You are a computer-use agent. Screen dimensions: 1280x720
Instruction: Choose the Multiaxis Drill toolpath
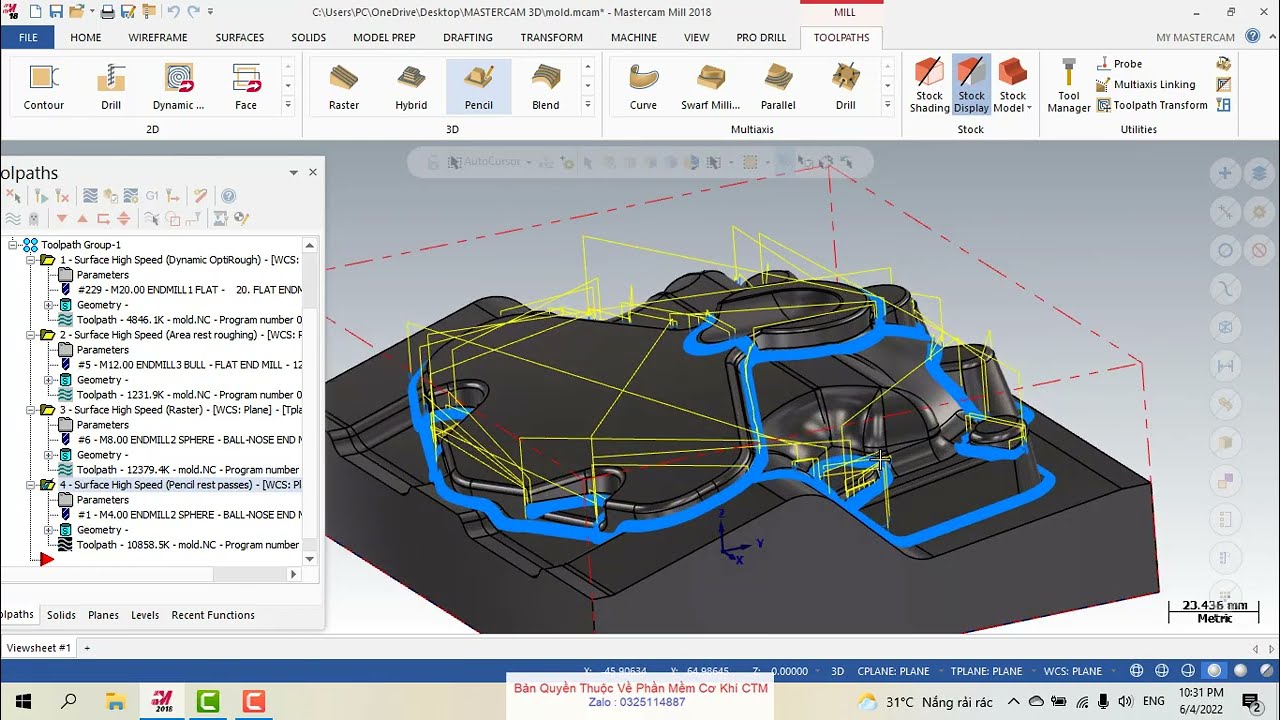click(x=846, y=87)
